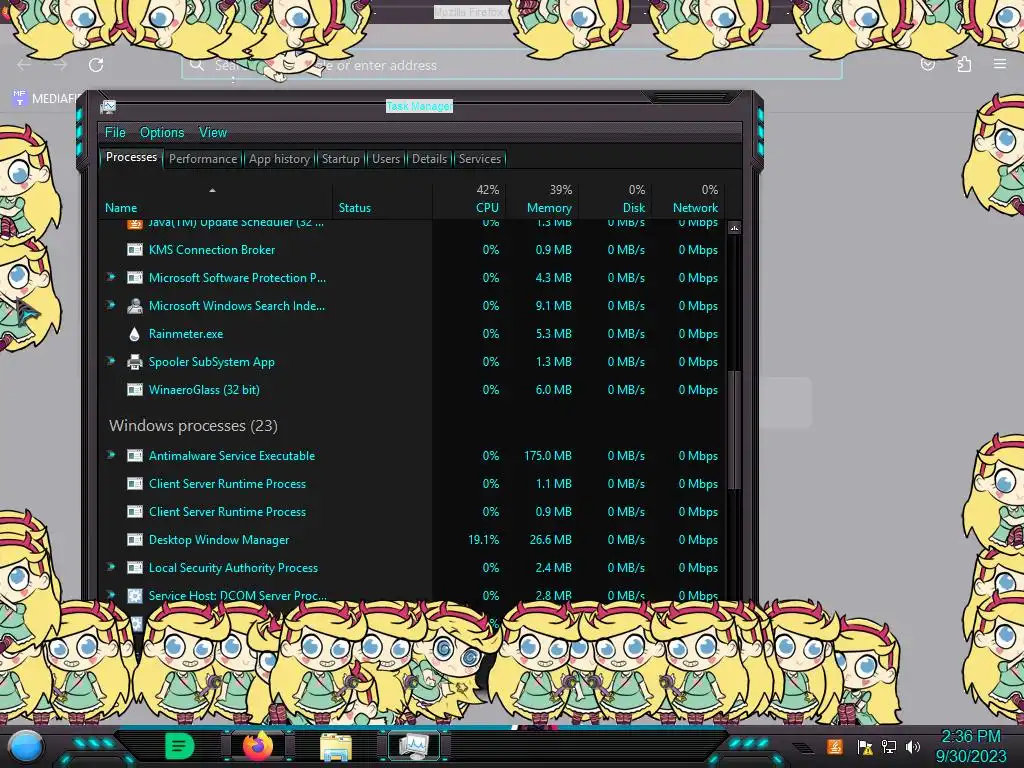Open File Explorer from the taskbar
The height and width of the screenshot is (768, 1024).
336,746
